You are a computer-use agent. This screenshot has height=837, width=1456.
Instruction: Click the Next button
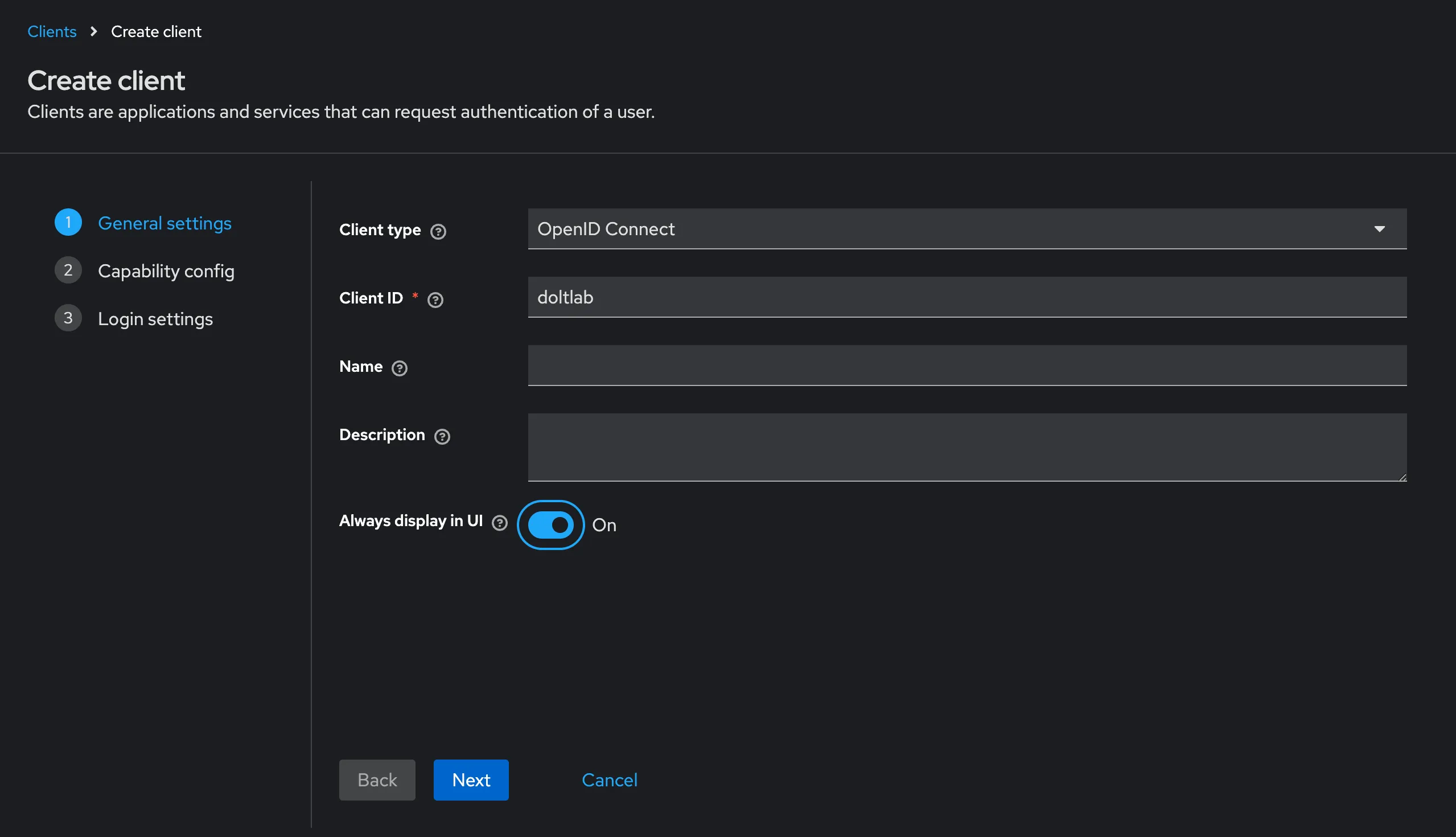point(471,780)
